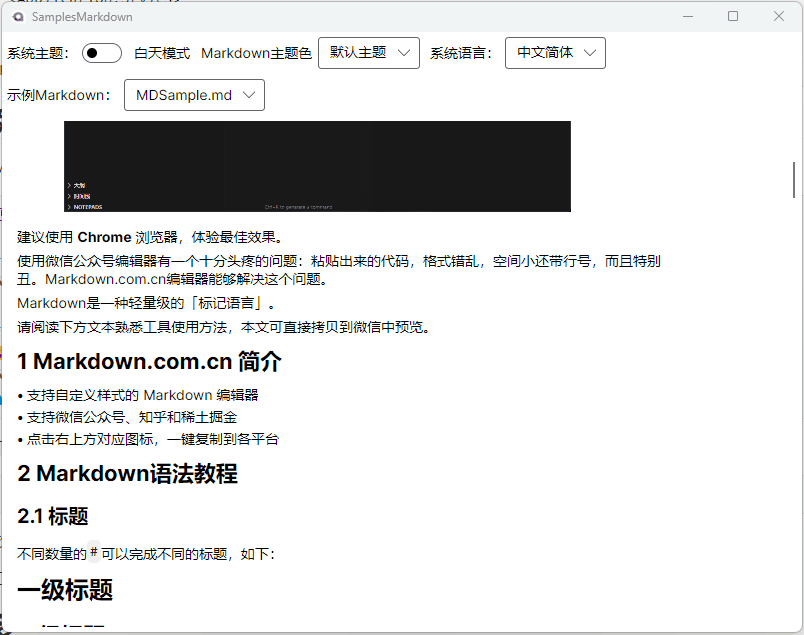Select the heading '2 Markdown语法教程'
This screenshot has width=804, height=635.
(x=128, y=474)
